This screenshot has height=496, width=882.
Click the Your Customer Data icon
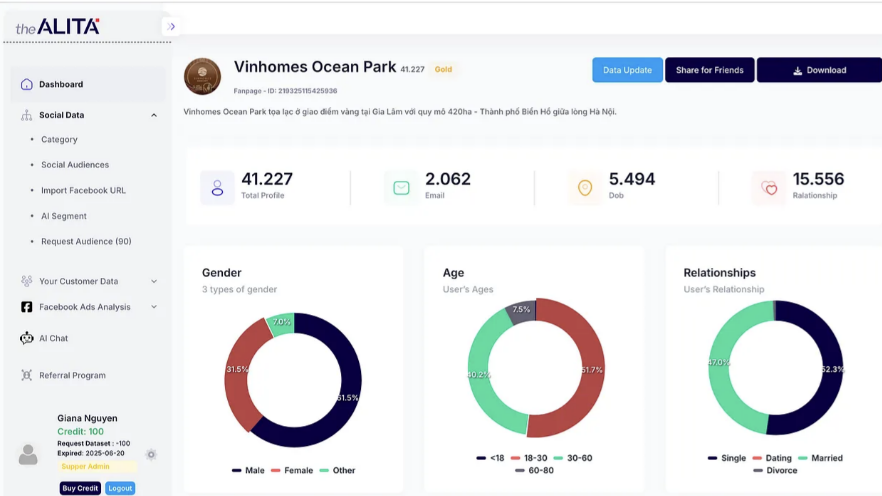(26, 281)
